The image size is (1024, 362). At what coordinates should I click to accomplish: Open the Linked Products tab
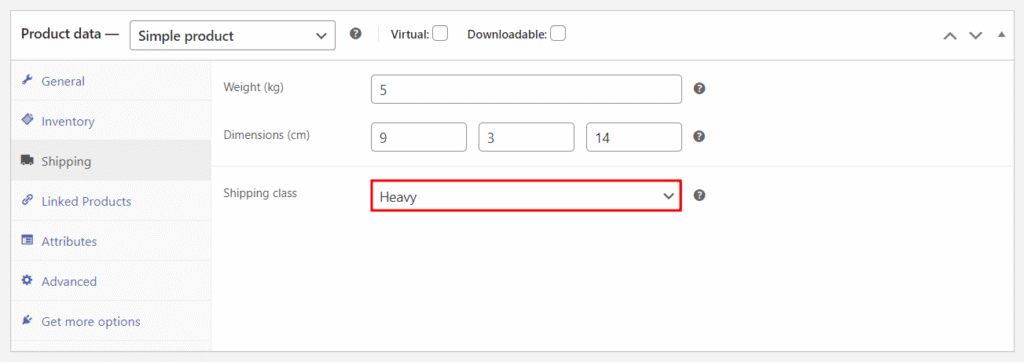111,201
